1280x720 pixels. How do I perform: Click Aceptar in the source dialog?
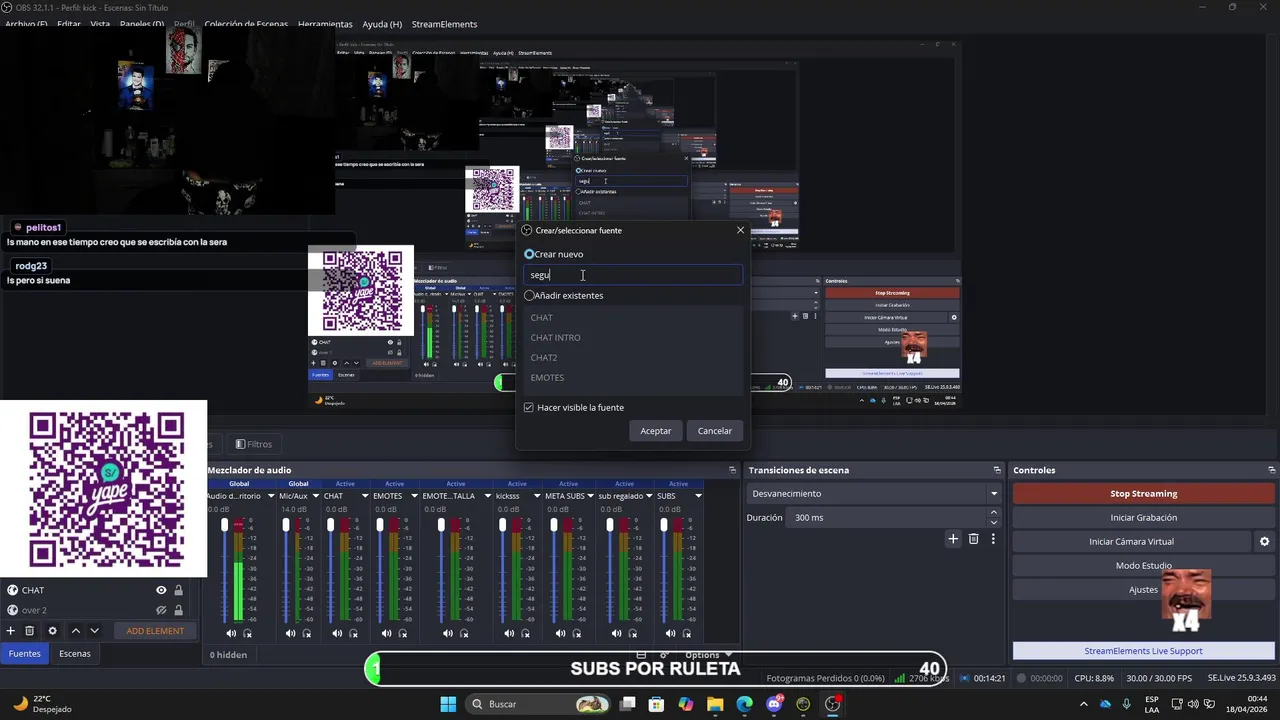(656, 431)
